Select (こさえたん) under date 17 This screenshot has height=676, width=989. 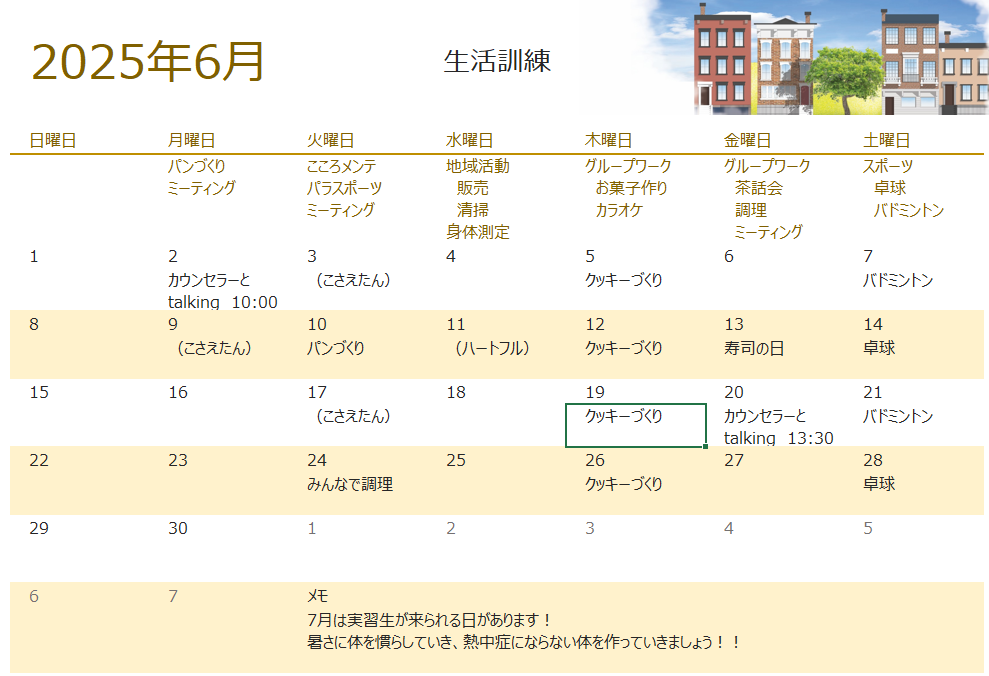click(x=353, y=416)
